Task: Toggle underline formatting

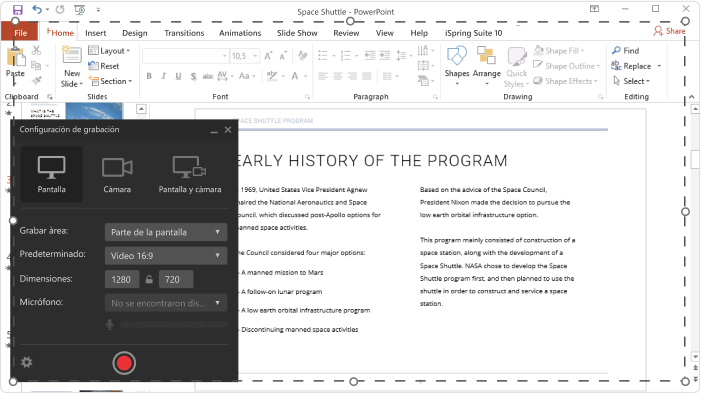Action: [x=178, y=76]
